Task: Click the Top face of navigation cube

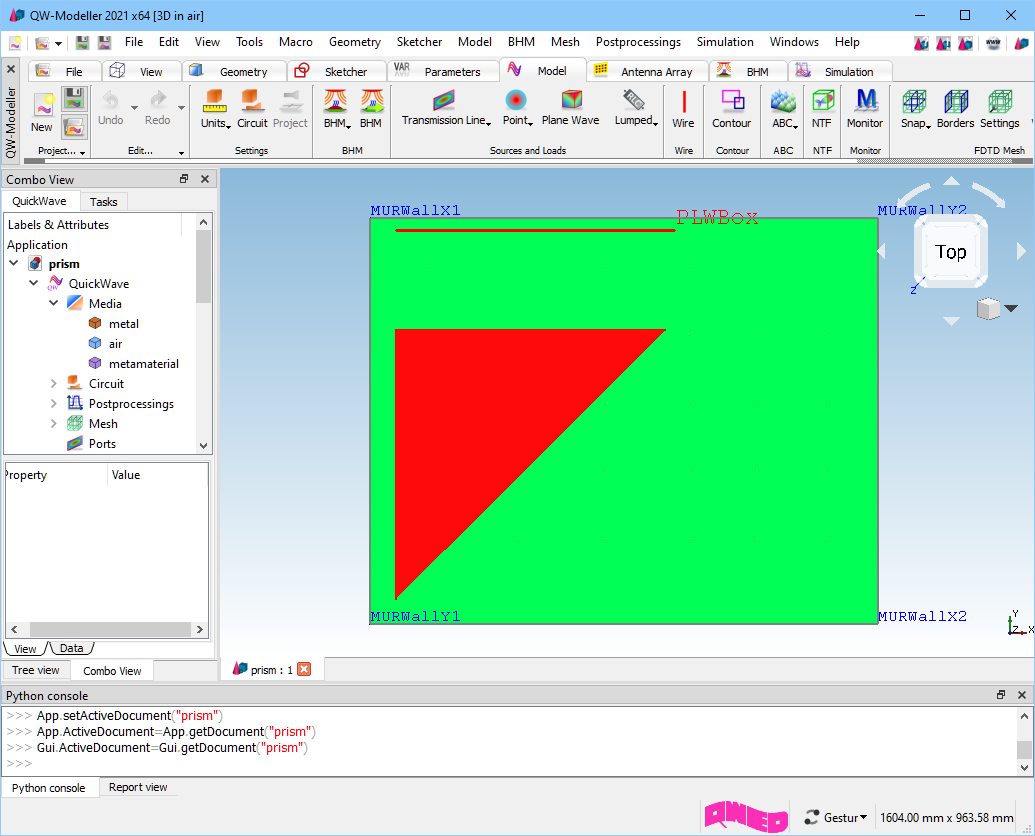Action: click(x=951, y=251)
